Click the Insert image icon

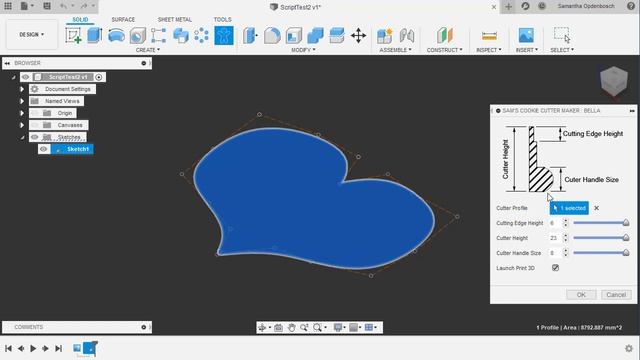pyautogui.click(x=526, y=36)
